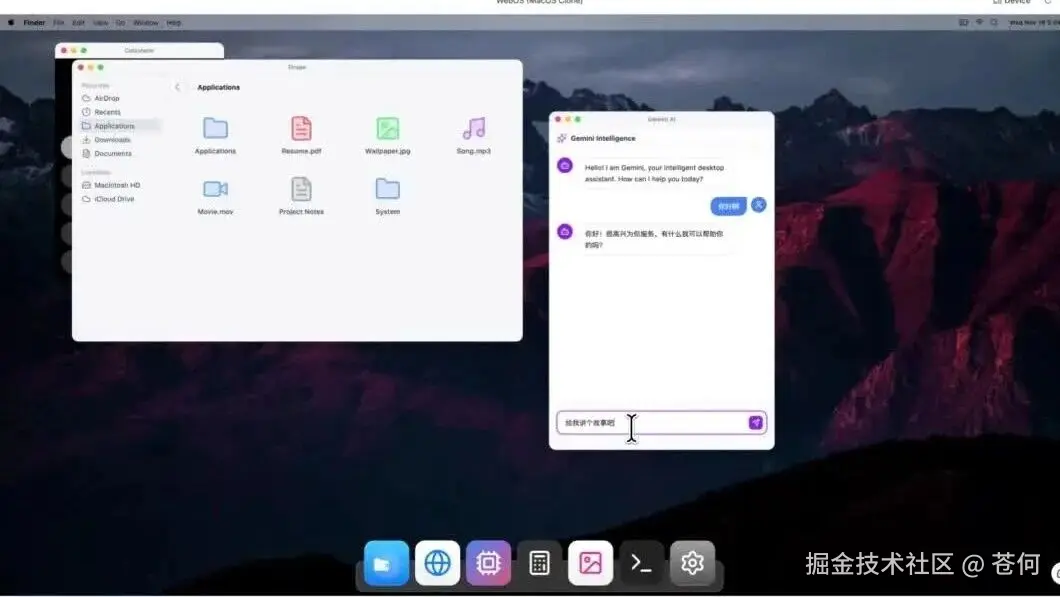Screen dimensions: 1060x597
Task: Select the System folder icon
Action: [388, 189]
